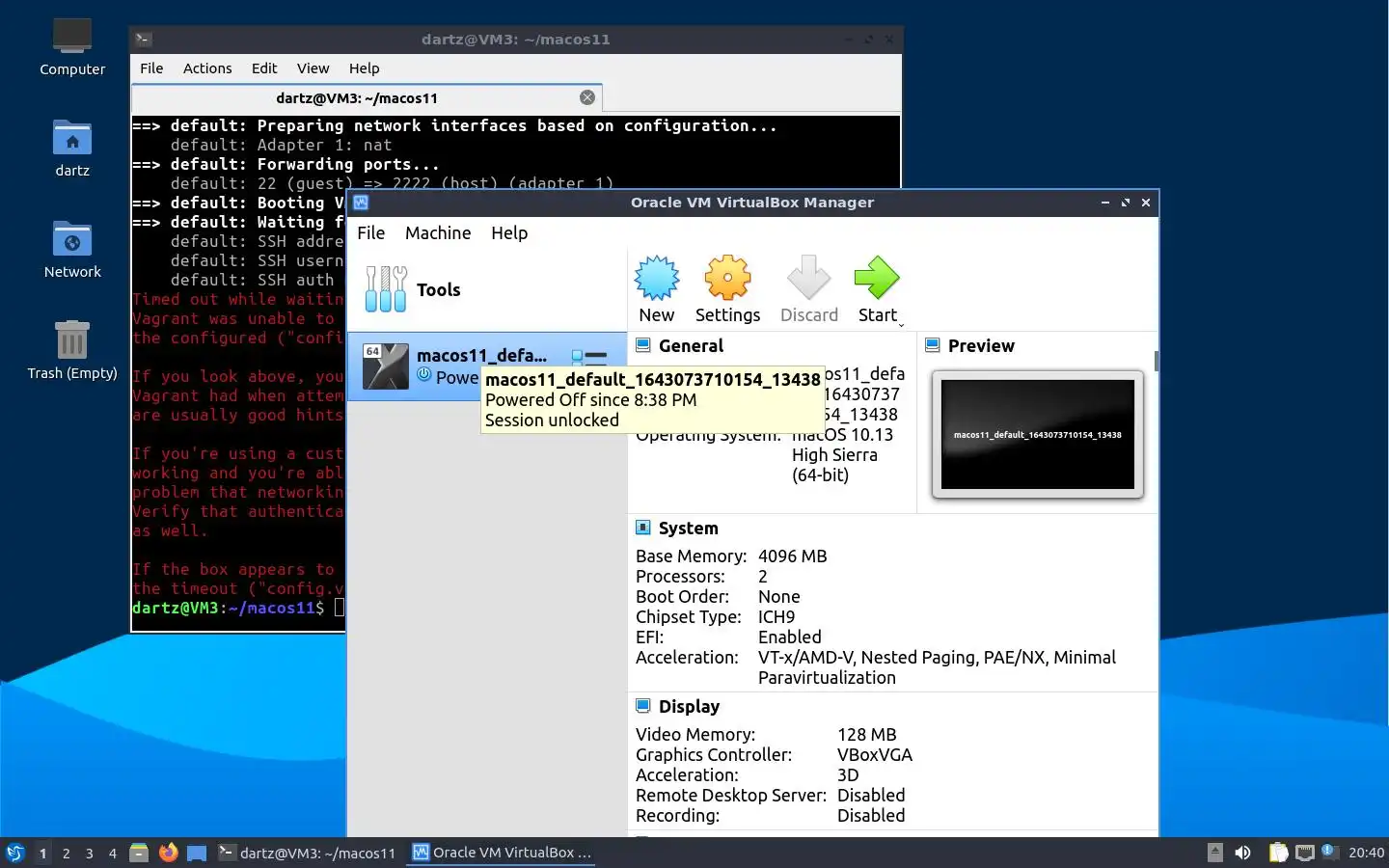Select the dartz@VM3: ~/macos11 terminal tab
Screen dimensions: 1389x868
click(x=367, y=98)
